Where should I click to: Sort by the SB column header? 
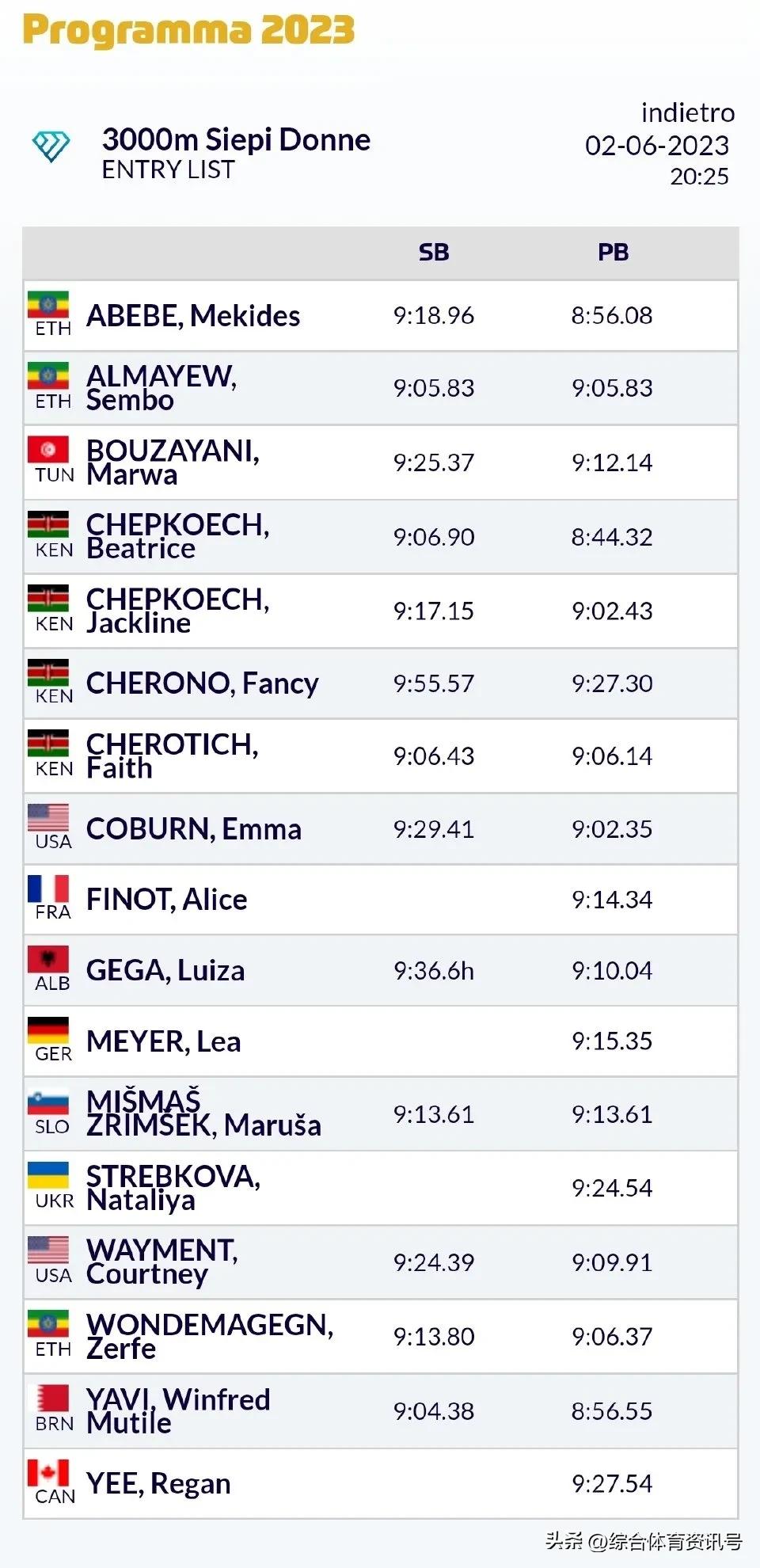pyautogui.click(x=434, y=253)
